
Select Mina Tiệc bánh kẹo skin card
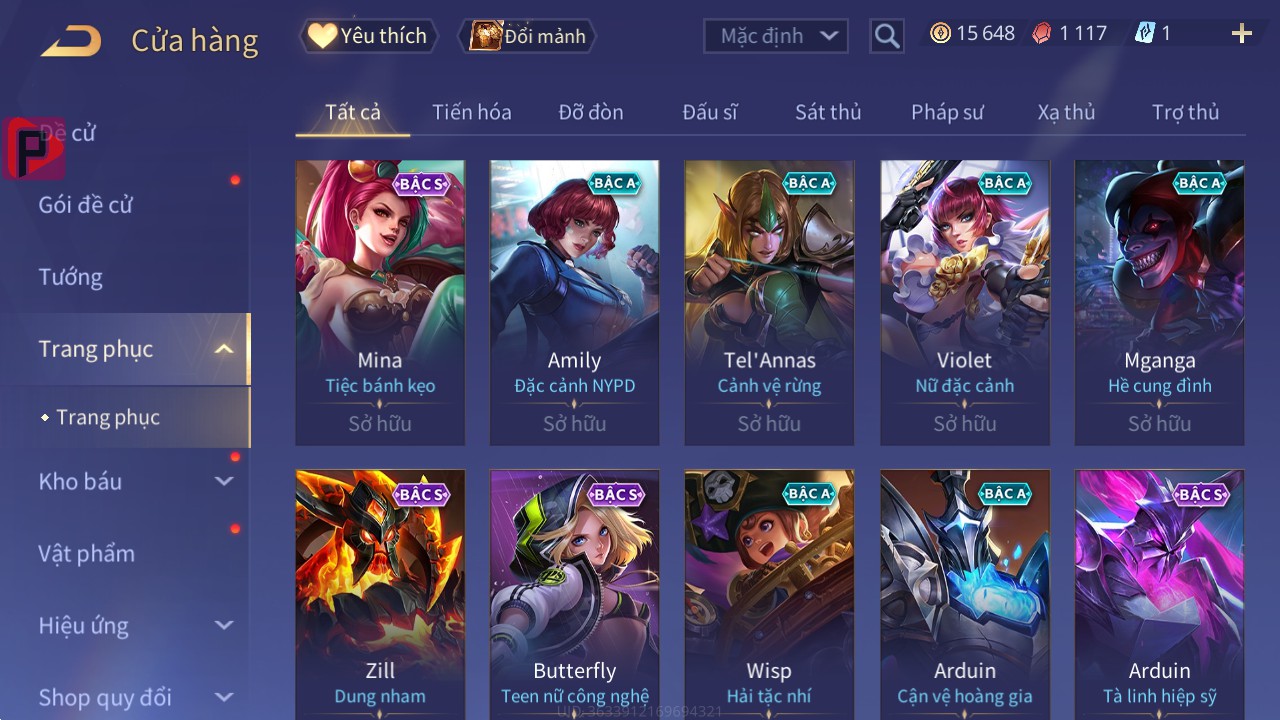[x=380, y=302]
